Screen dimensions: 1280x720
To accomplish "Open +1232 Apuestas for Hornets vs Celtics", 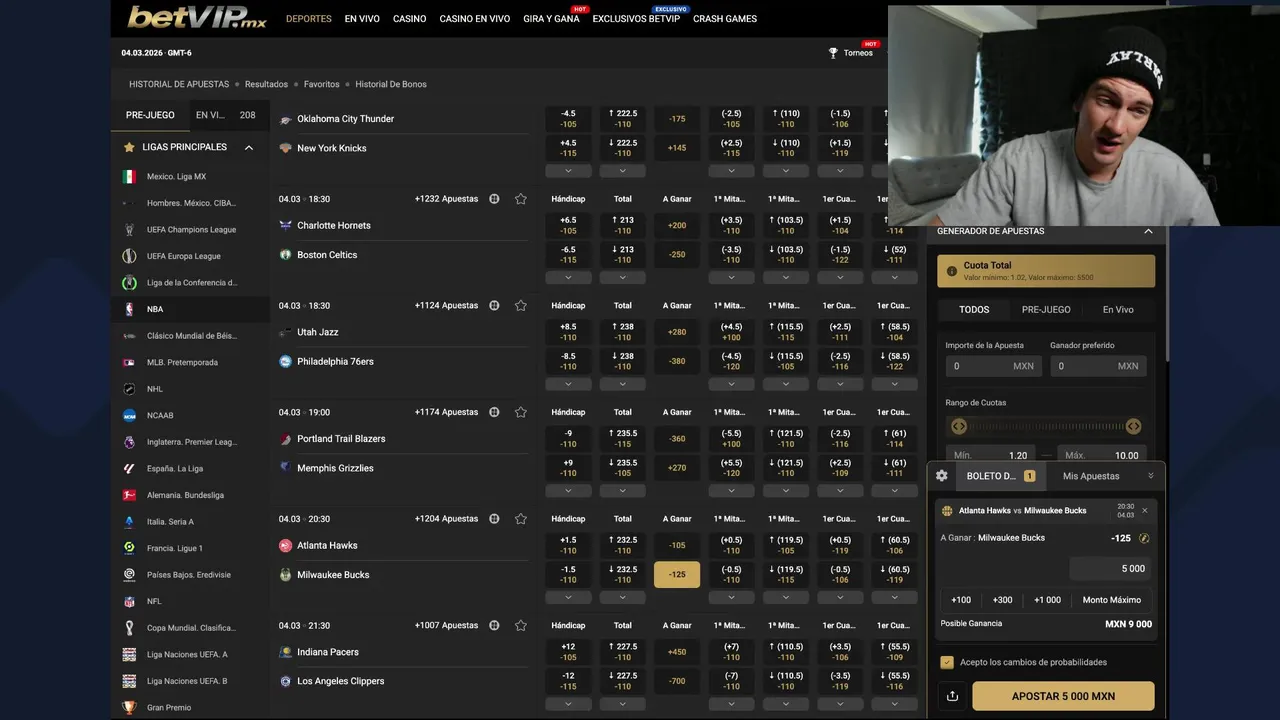I will point(446,199).
